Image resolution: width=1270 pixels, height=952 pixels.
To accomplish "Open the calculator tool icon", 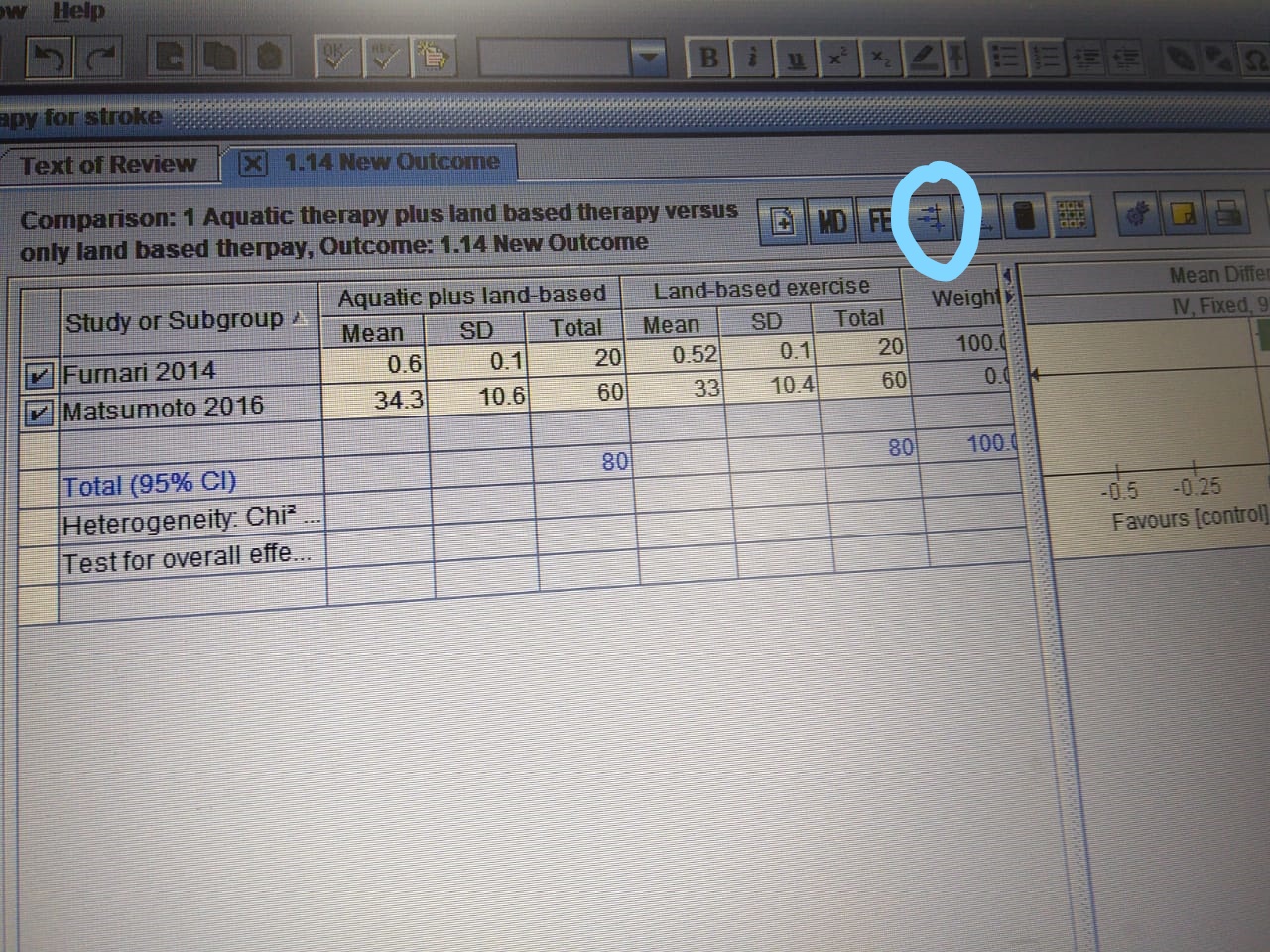I will [x=1025, y=216].
